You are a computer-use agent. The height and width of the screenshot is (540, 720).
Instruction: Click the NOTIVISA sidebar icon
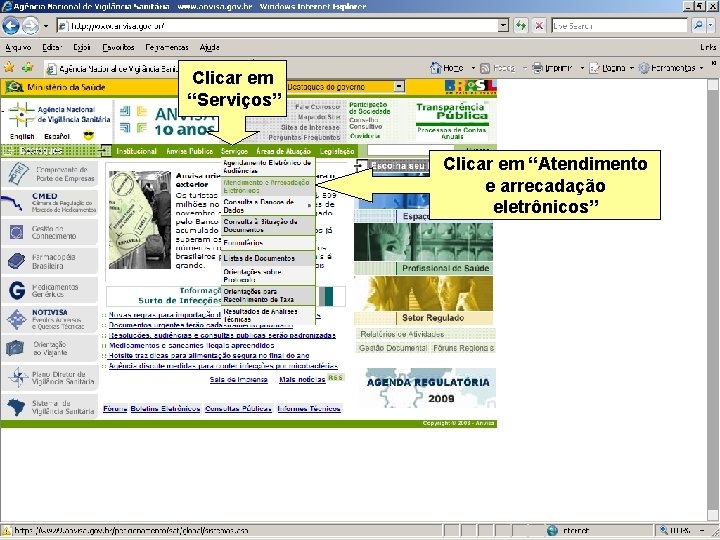(17, 320)
